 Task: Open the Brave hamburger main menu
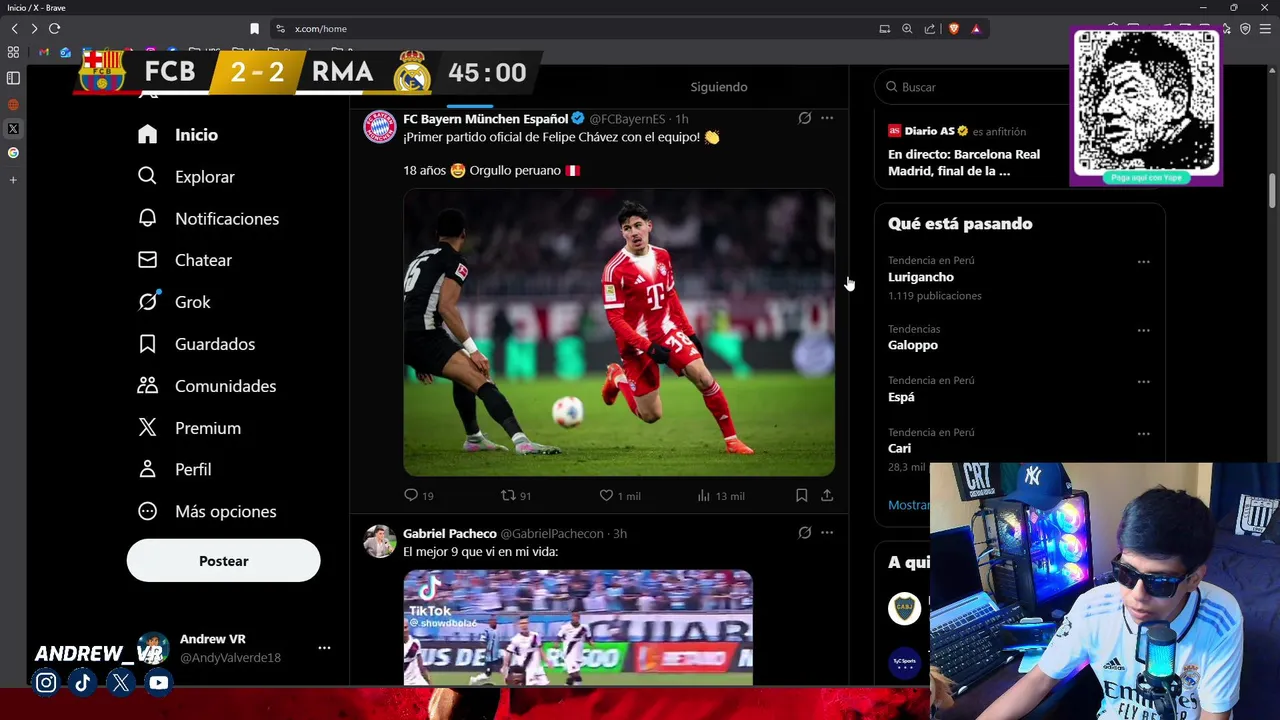tap(1265, 29)
